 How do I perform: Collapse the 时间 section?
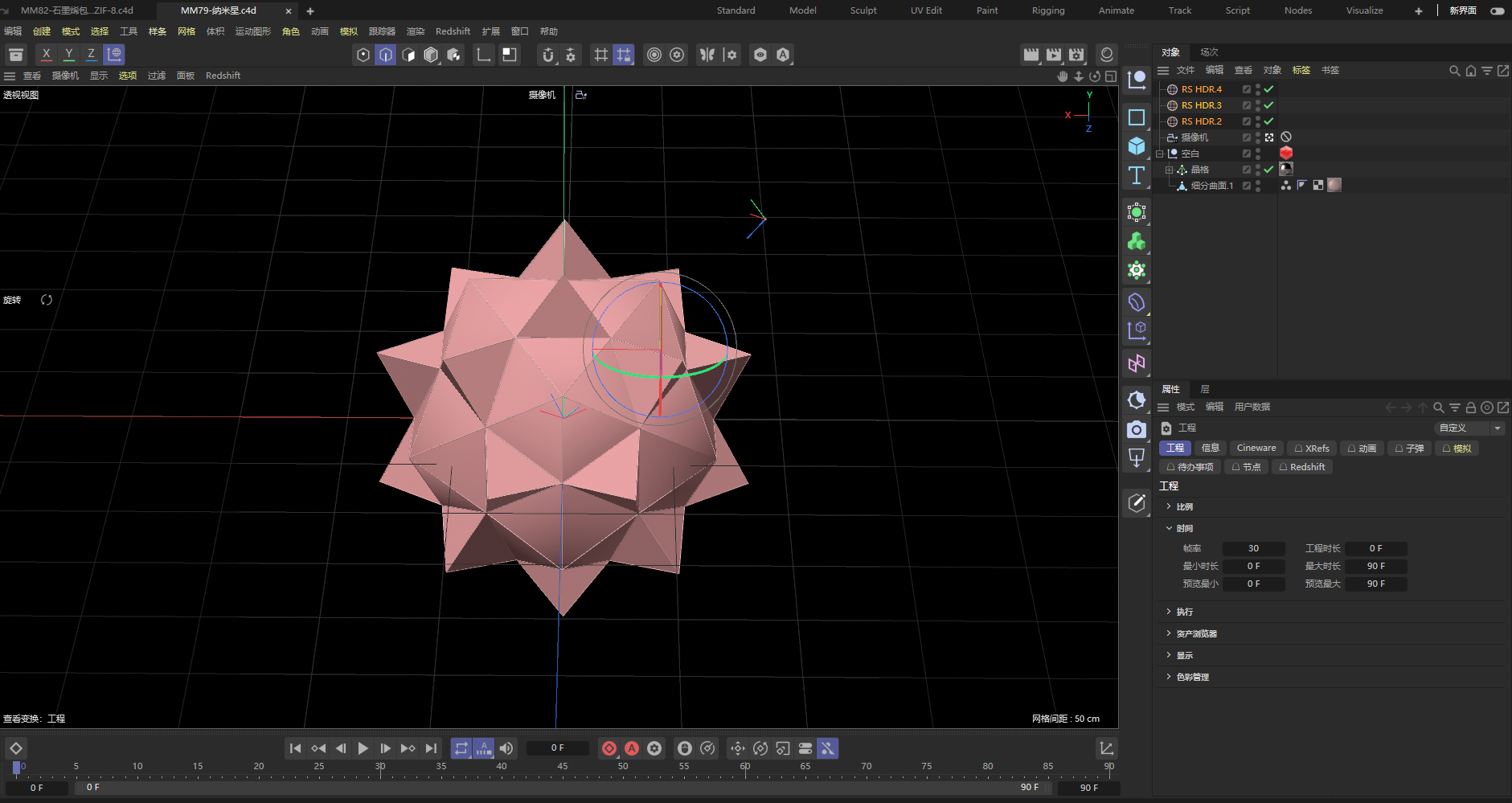(x=1169, y=528)
